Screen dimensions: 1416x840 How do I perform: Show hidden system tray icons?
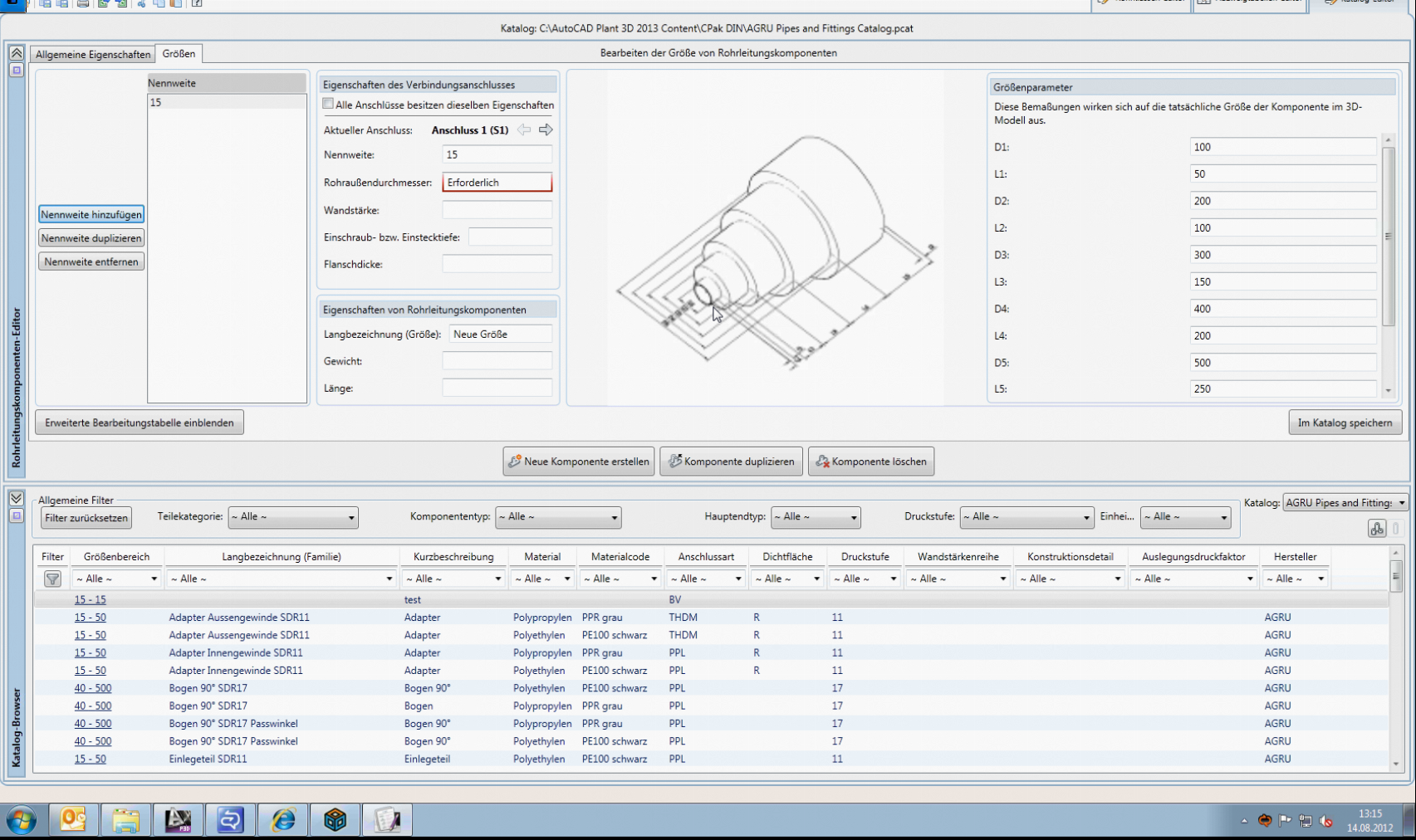coord(1244,821)
